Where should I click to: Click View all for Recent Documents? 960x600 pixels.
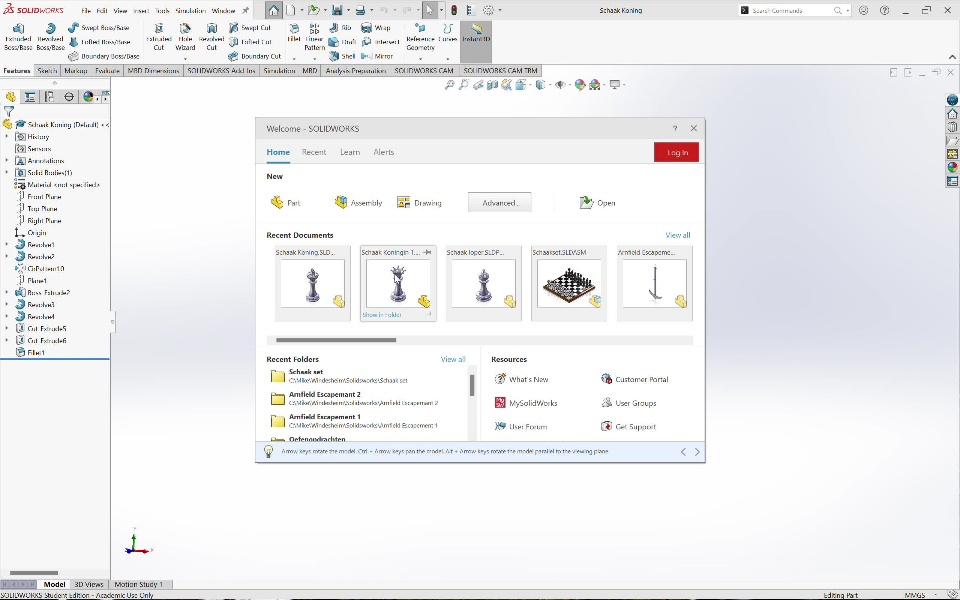(x=678, y=235)
